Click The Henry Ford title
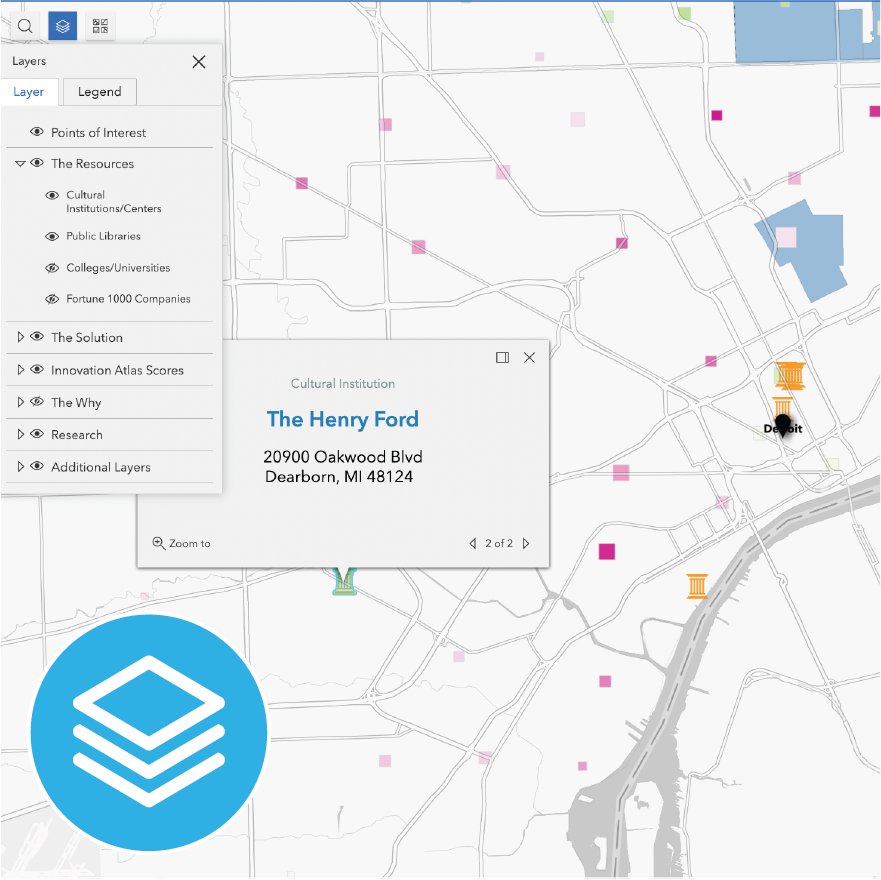This screenshot has height=880, width=881. (x=343, y=419)
